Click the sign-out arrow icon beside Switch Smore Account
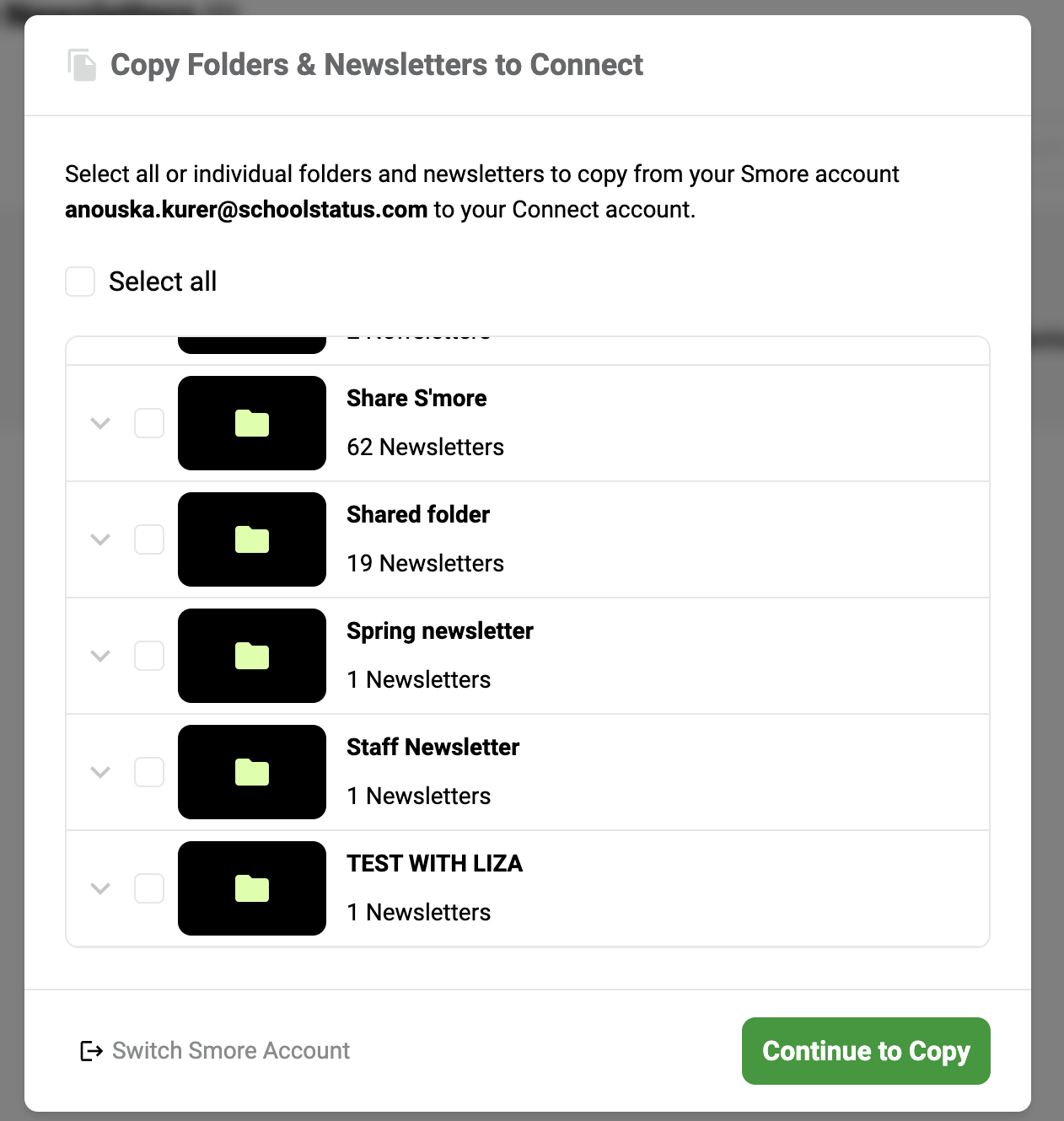 pyautogui.click(x=91, y=1051)
